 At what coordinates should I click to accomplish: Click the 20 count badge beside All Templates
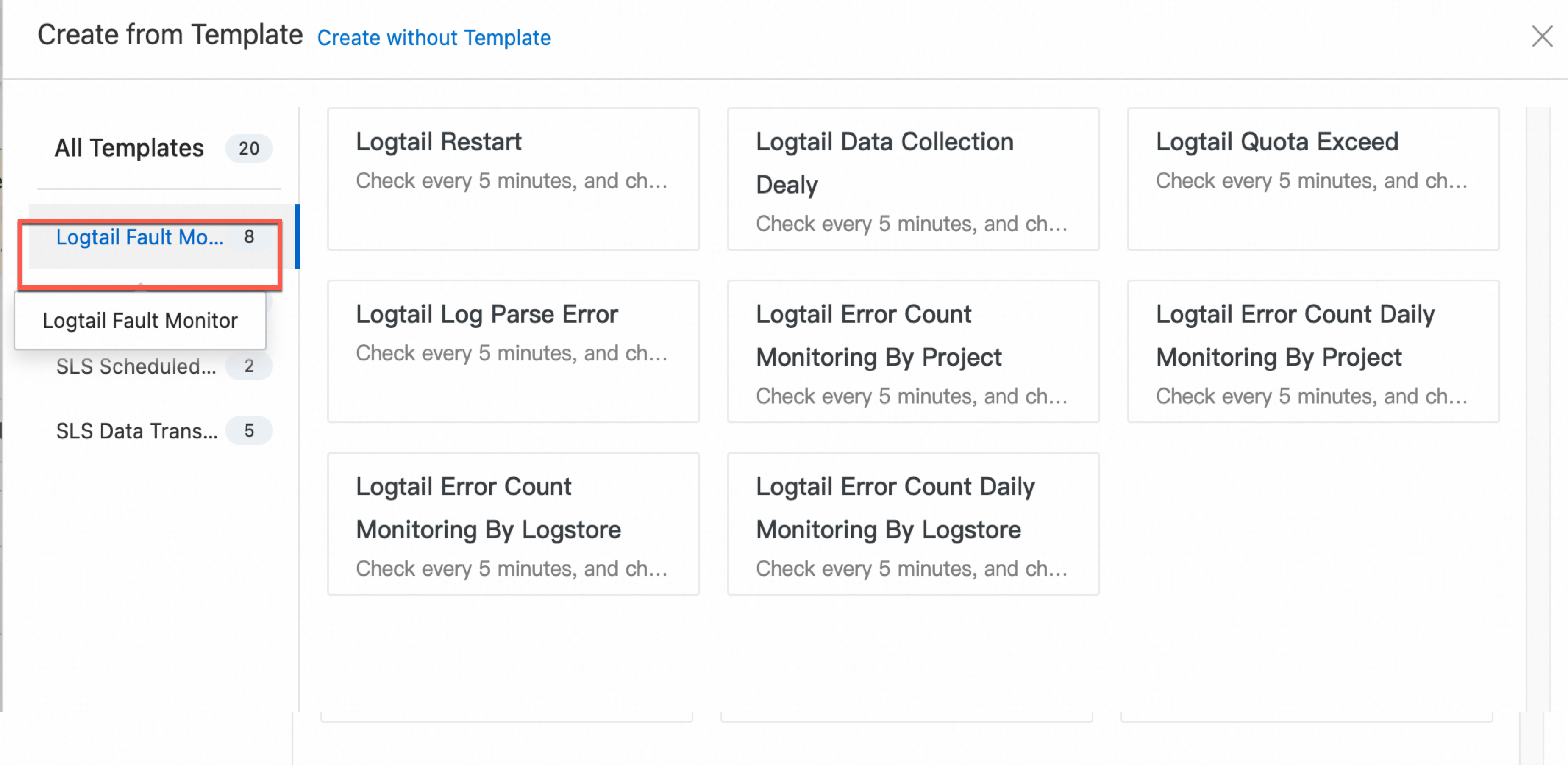pyautogui.click(x=248, y=148)
